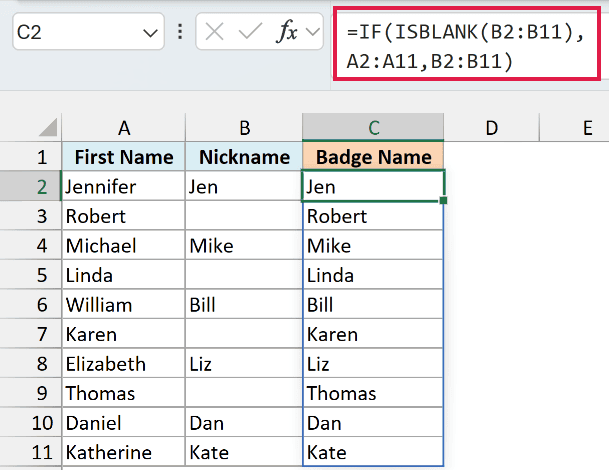Select Badge Name cell C5 'Linda'
Viewport: 609px width, 470px height.
373,275
